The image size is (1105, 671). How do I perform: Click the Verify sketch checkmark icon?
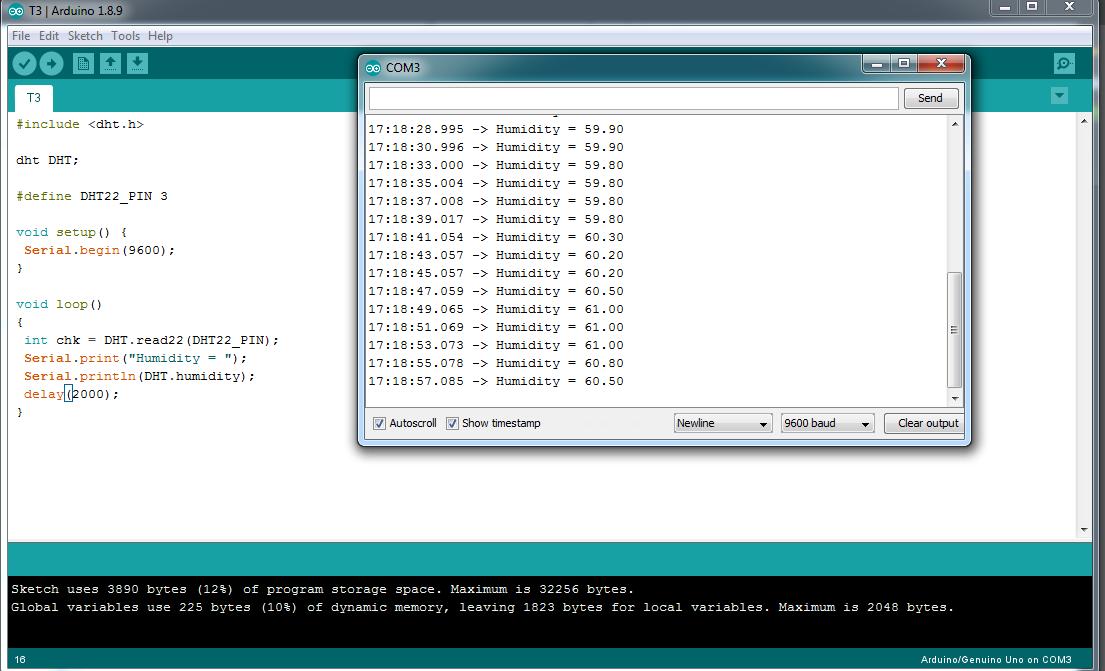24,64
